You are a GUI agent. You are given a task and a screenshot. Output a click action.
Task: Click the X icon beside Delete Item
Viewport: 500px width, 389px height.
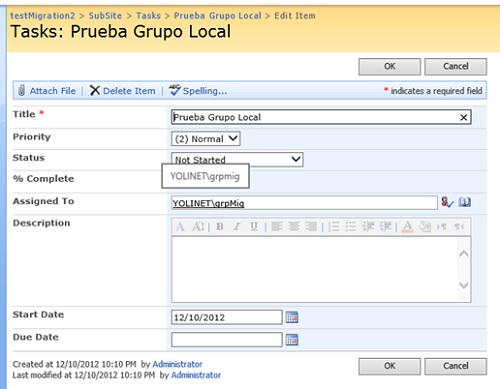pyautogui.click(x=95, y=90)
